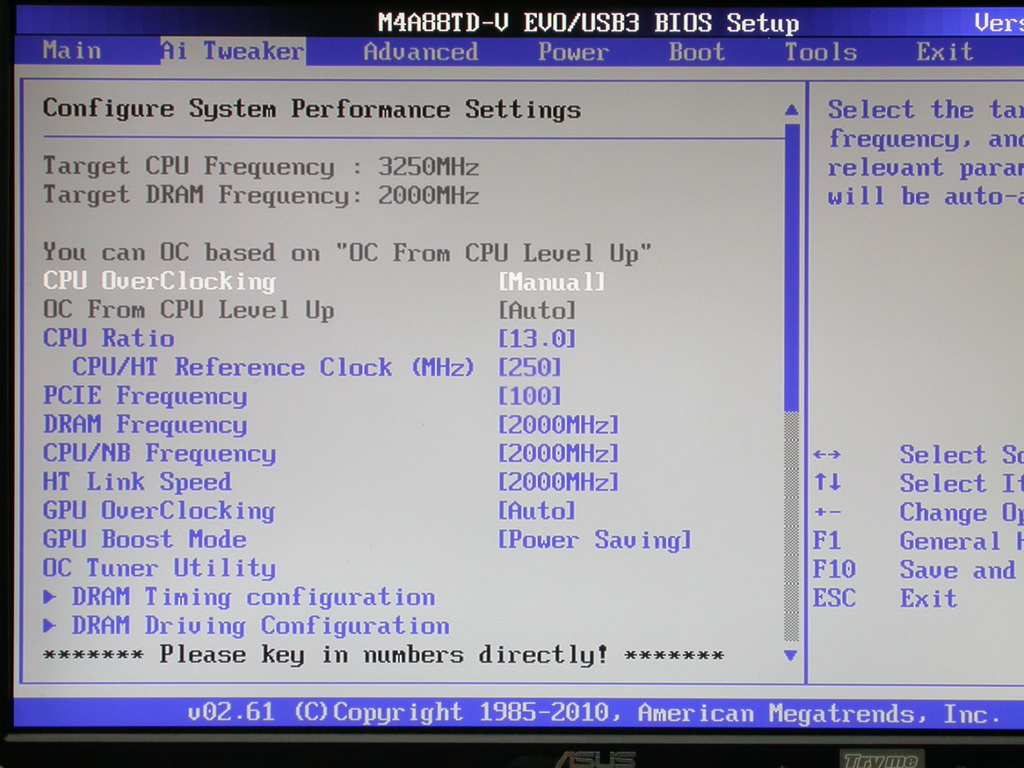
Task: Select the Exit tab
Action: click(944, 52)
